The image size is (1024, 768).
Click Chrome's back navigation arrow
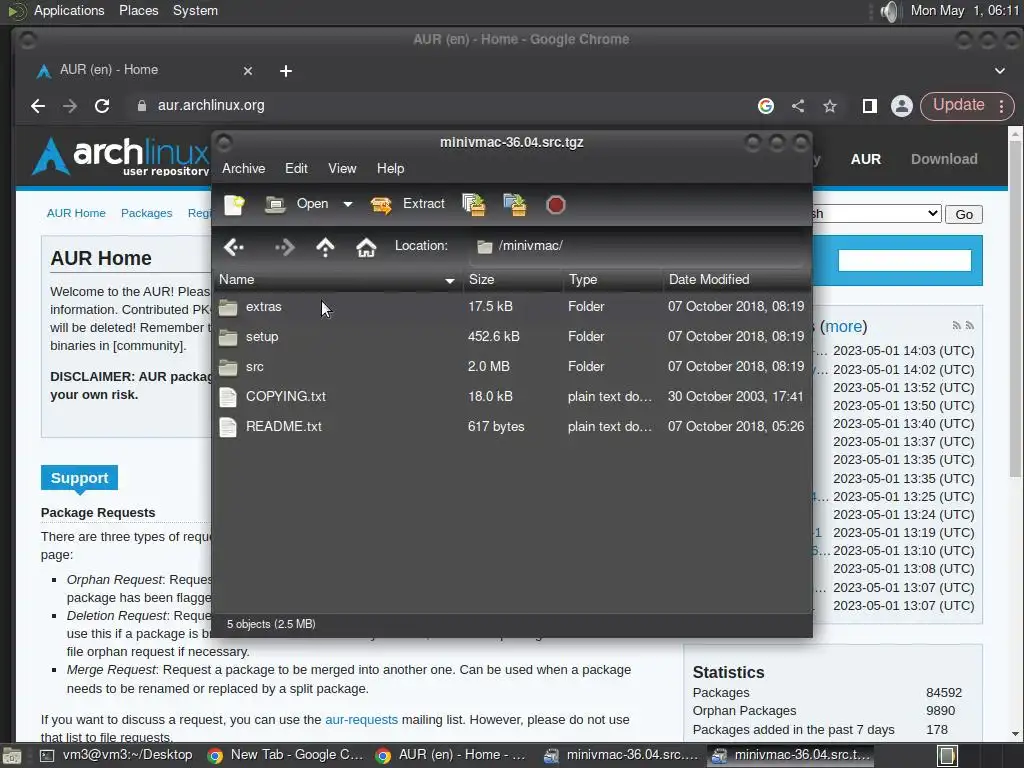click(x=38, y=106)
